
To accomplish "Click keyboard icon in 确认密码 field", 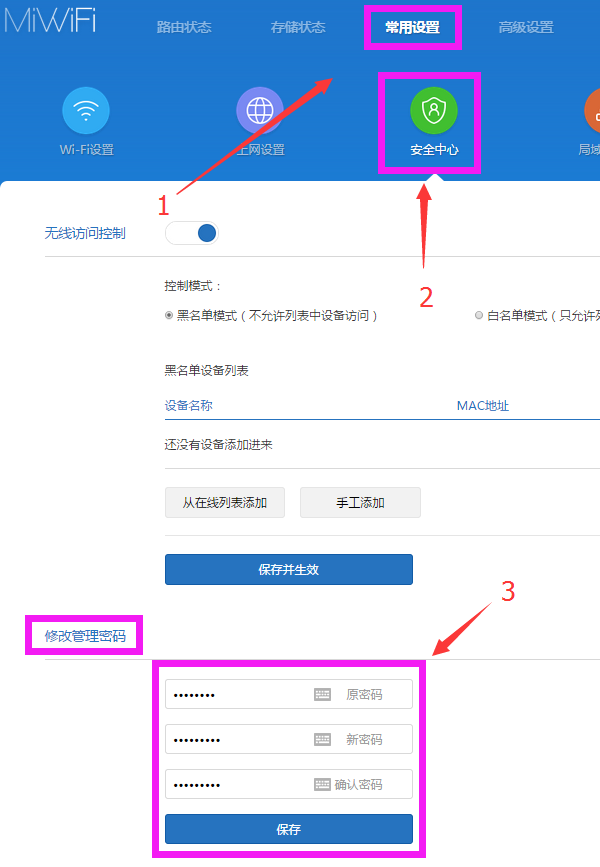I will click(x=322, y=784).
